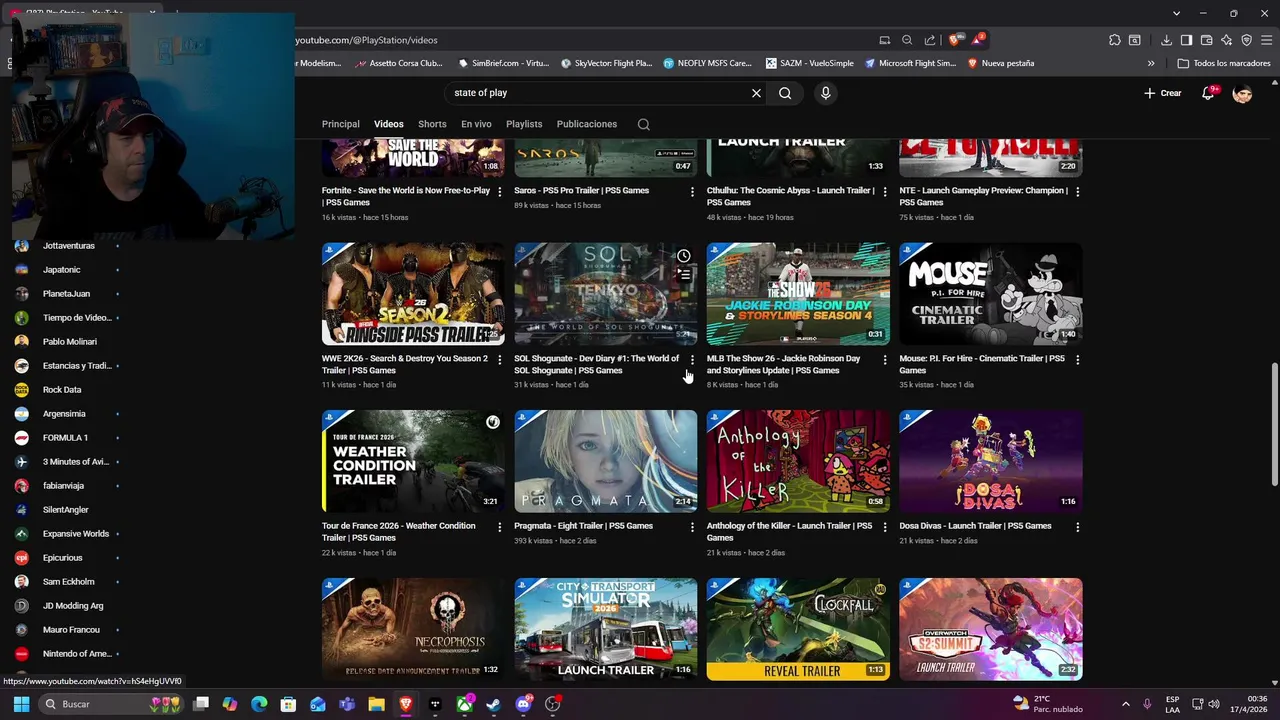Open options for Mouse: P.I. For Hire video
This screenshot has width=1280, height=720.
tap(1077, 359)
